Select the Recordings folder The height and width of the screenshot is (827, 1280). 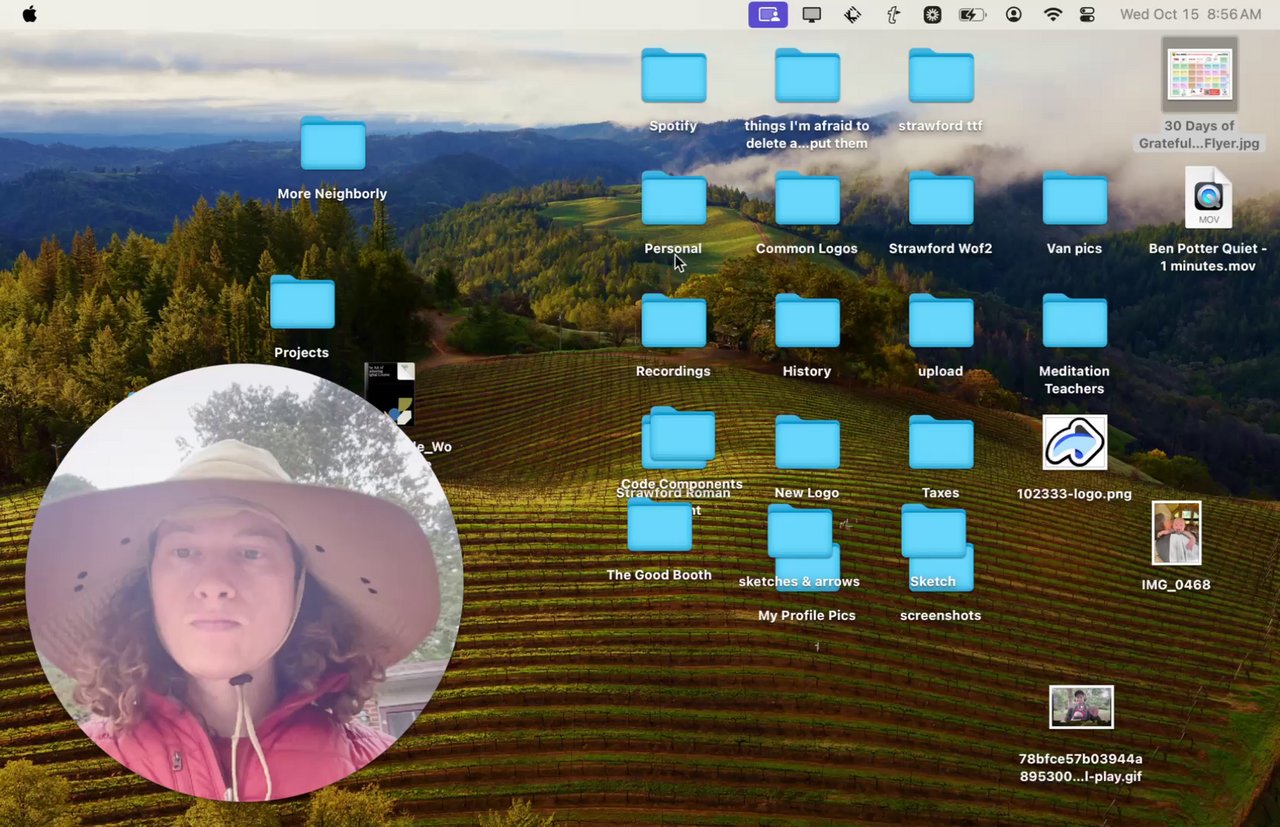pyautogui.click(x=673, y=321)
